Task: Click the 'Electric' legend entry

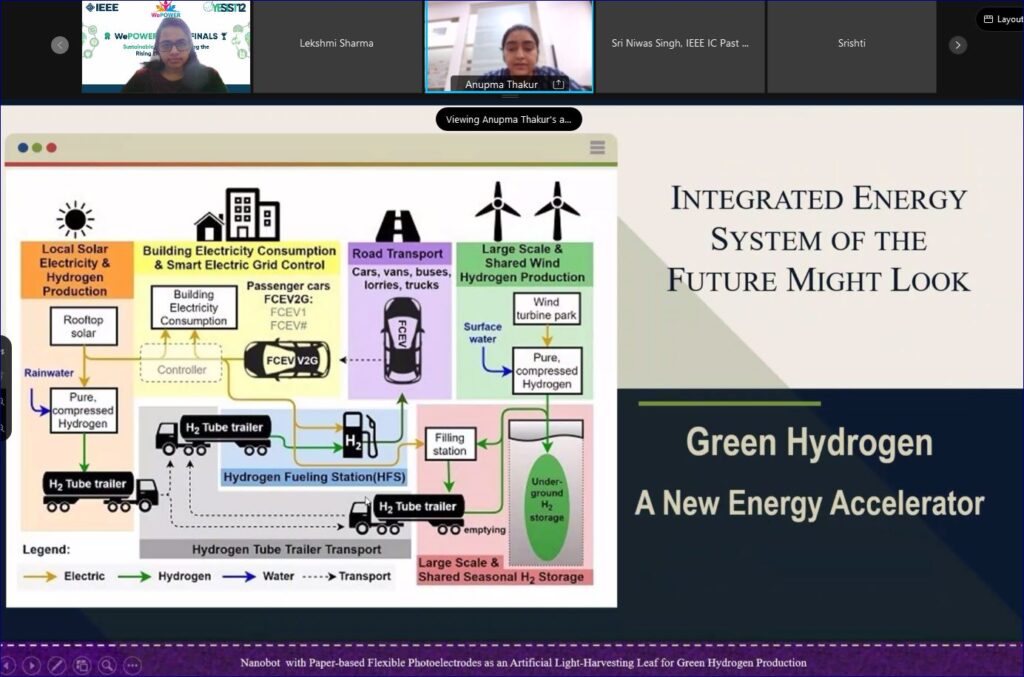Action: 64,576
